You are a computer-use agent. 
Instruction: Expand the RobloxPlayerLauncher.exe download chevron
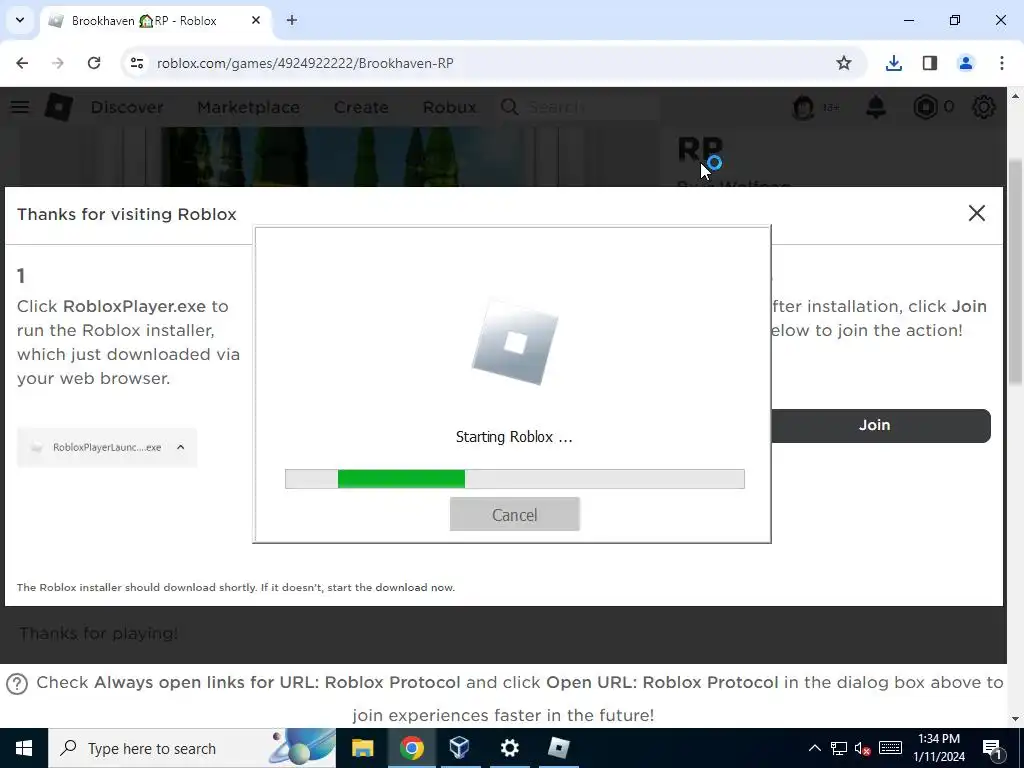tap(181, 447)
